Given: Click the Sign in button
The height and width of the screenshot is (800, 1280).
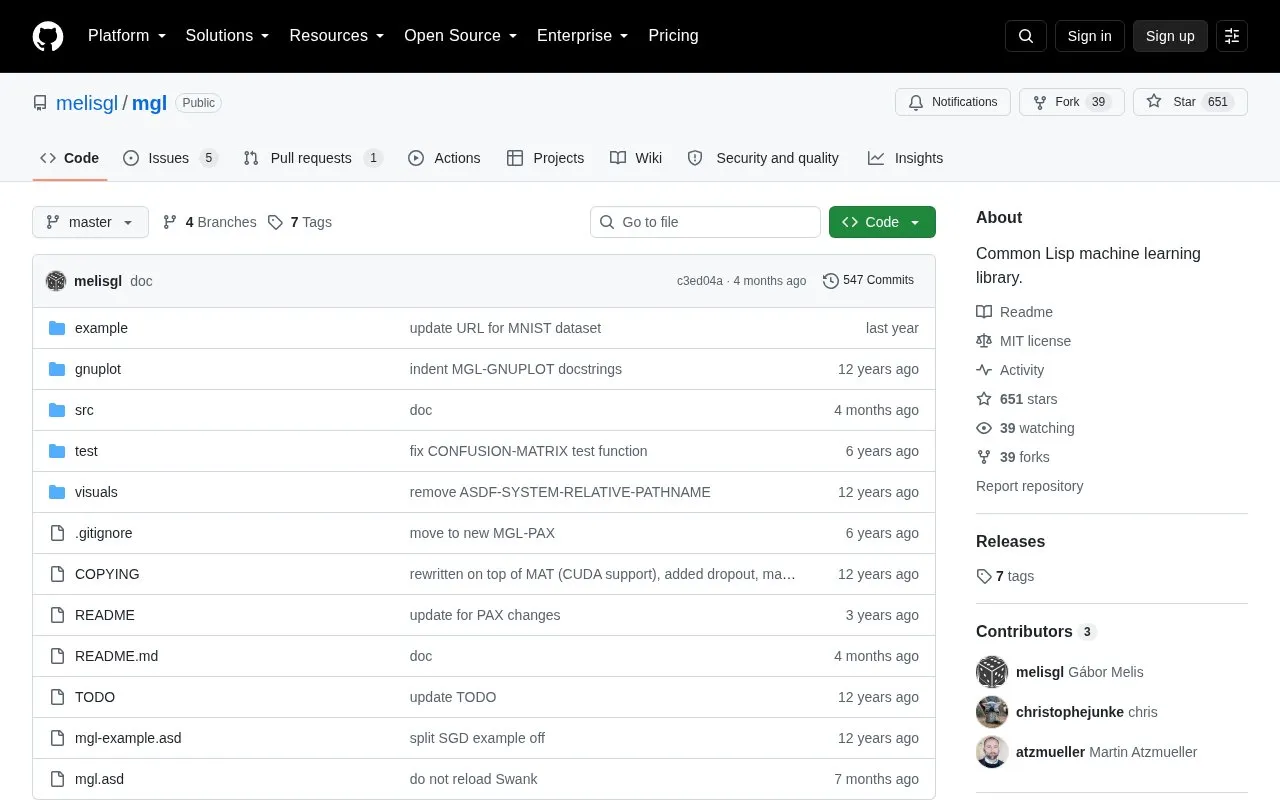Looking at the screenshot, I should click(1089, 36).
